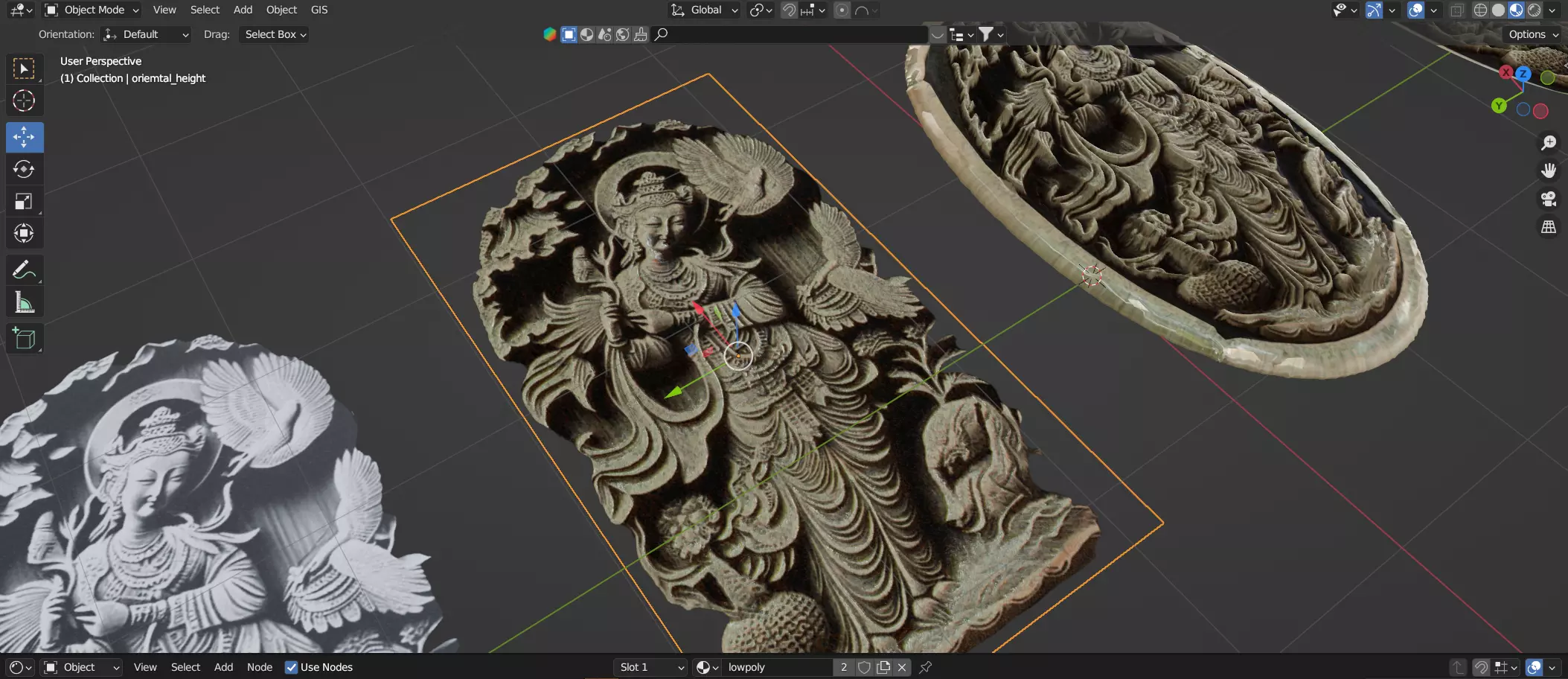Toggle the pin icon in node editor
Image resolution: width=1568 pixels, height=679 pixels.
926,667
